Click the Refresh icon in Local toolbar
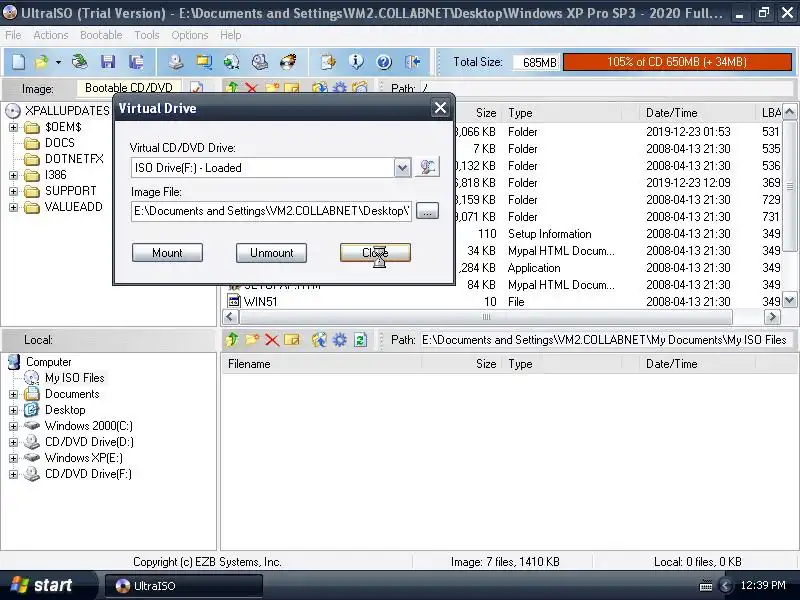Image resolution: width=800 pixels, height=600 pixels. click(360, 340)
